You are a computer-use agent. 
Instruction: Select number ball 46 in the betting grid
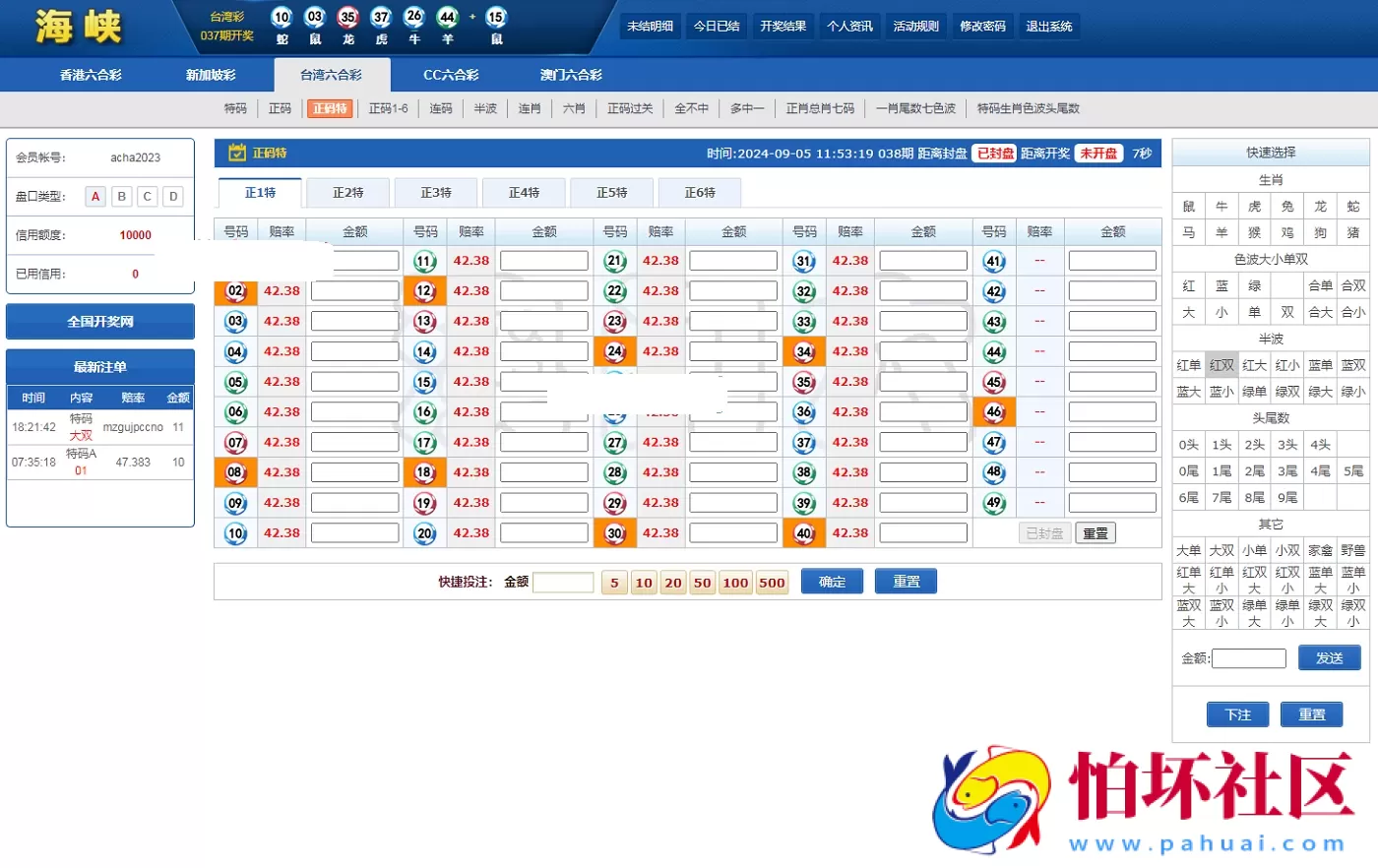(x=994, y=411)
